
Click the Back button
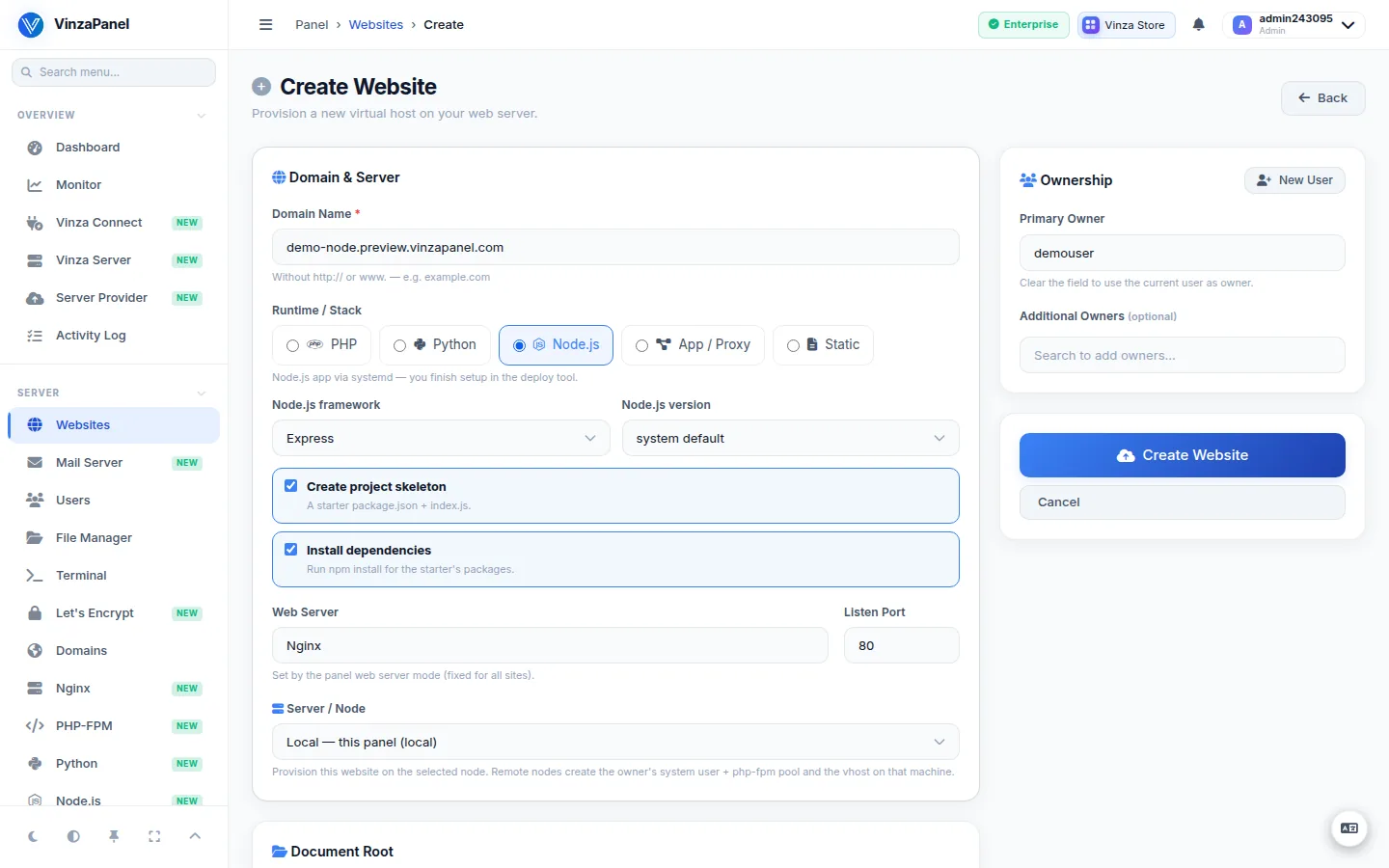[x=1322, y=98]
